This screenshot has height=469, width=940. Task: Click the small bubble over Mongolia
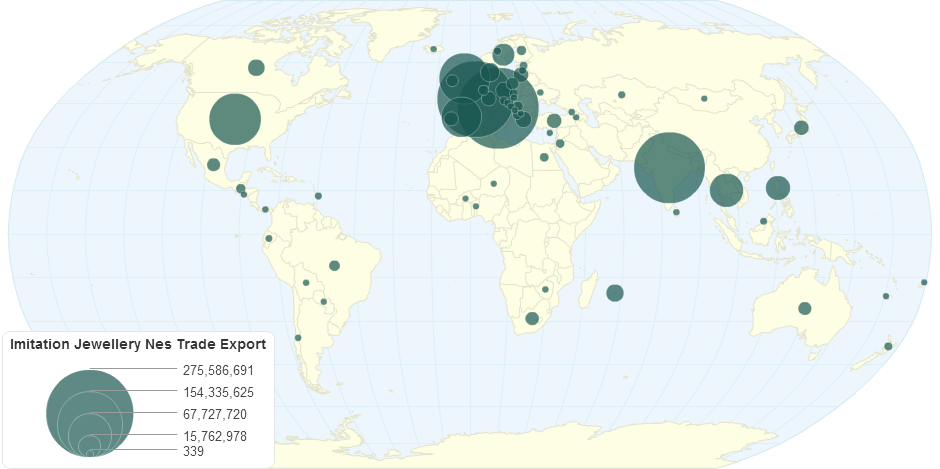(704, 98)
